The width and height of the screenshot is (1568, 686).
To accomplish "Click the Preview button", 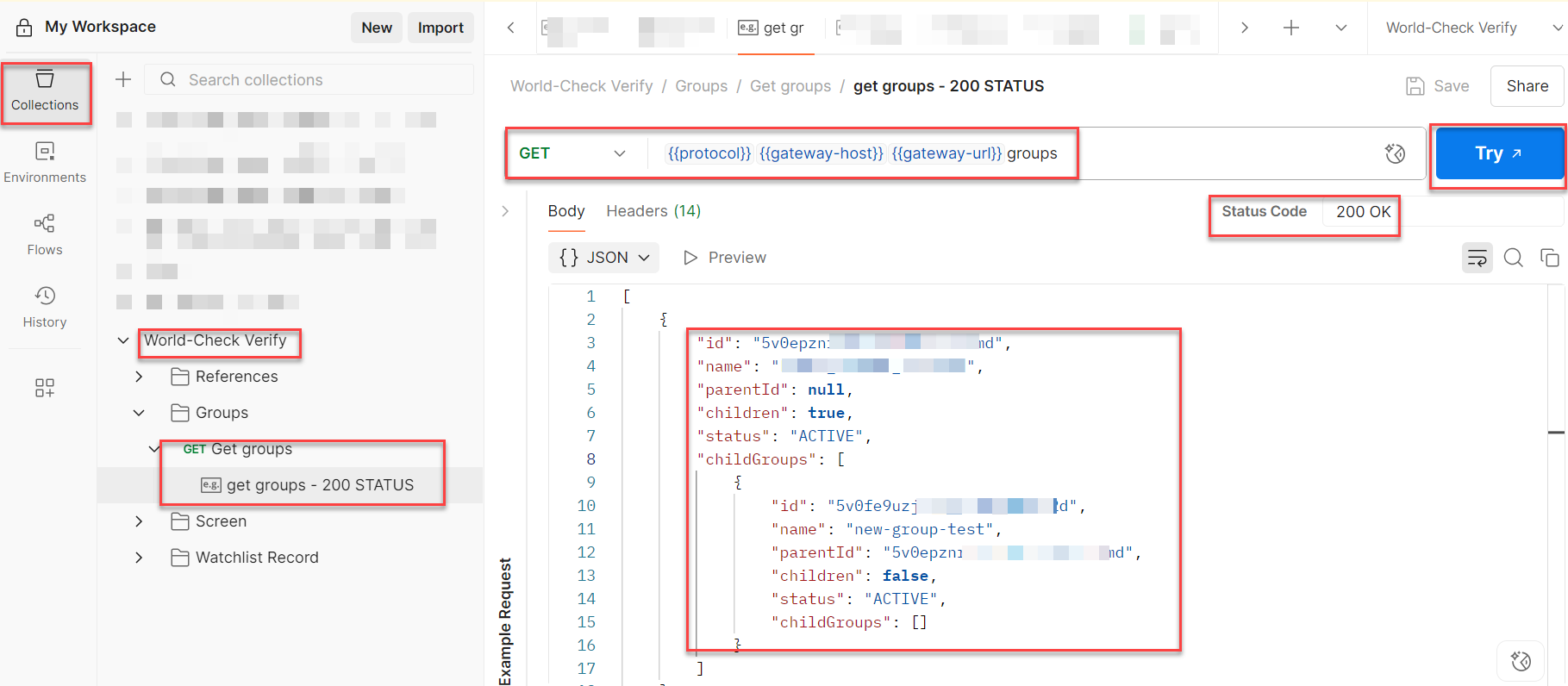I will tap(724, 258).
